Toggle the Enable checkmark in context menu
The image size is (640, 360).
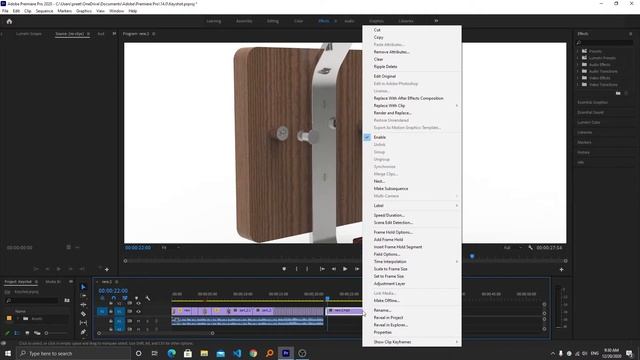[x=367, y=138]
